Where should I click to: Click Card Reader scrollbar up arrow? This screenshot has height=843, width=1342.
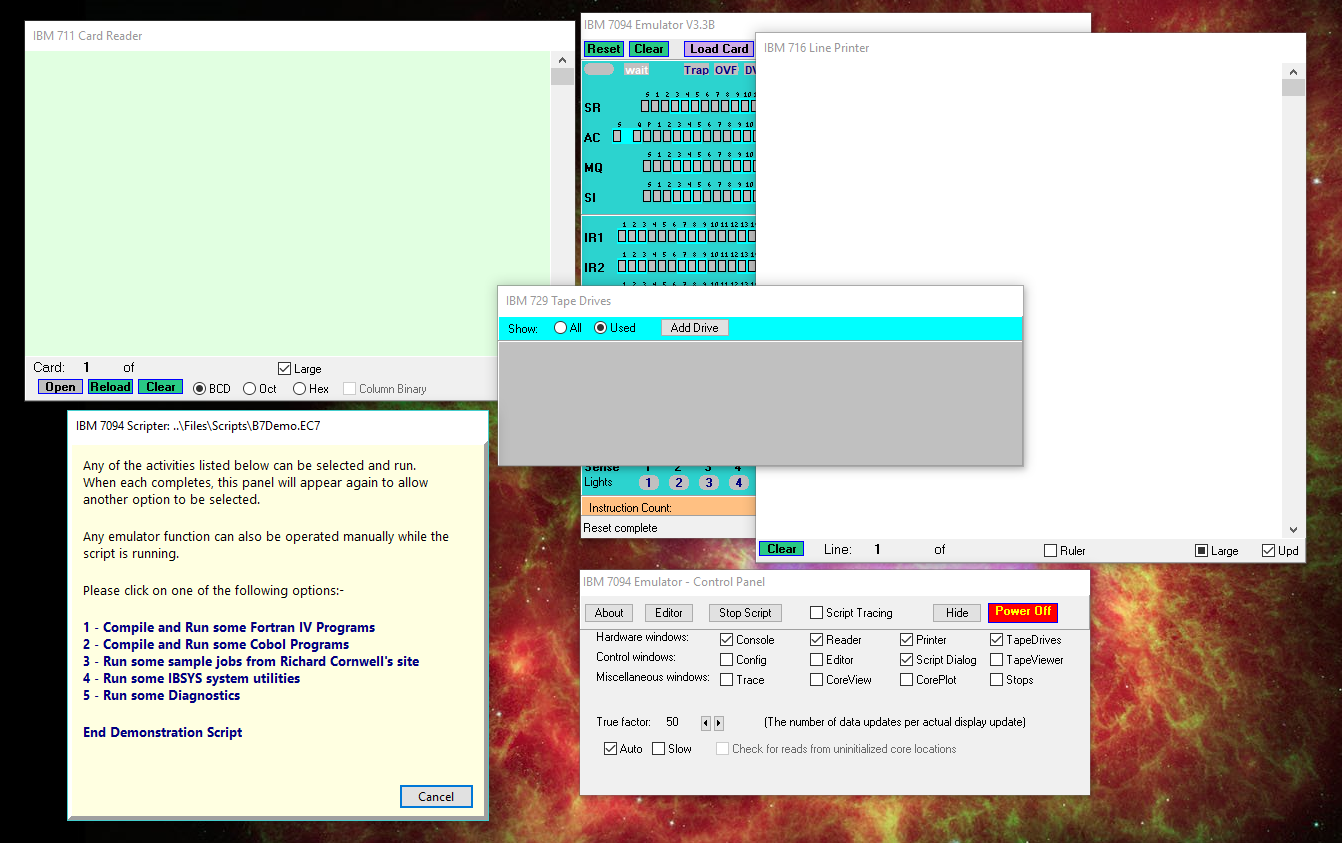point(561,61)
